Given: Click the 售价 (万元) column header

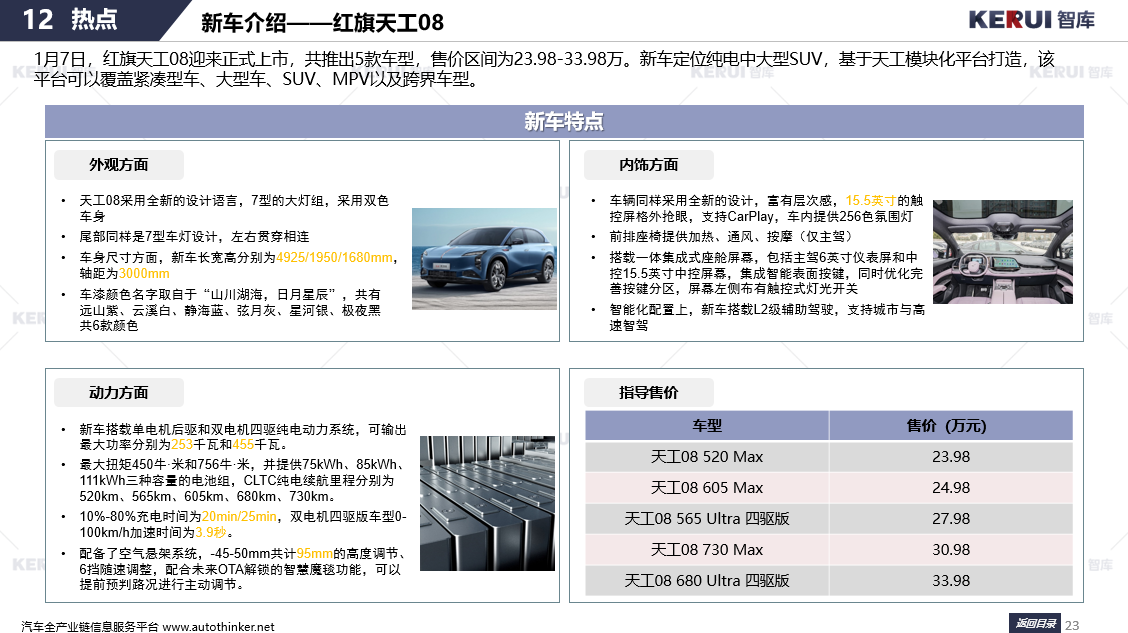Looking at the screenshot, I should [x=951, y=425].
